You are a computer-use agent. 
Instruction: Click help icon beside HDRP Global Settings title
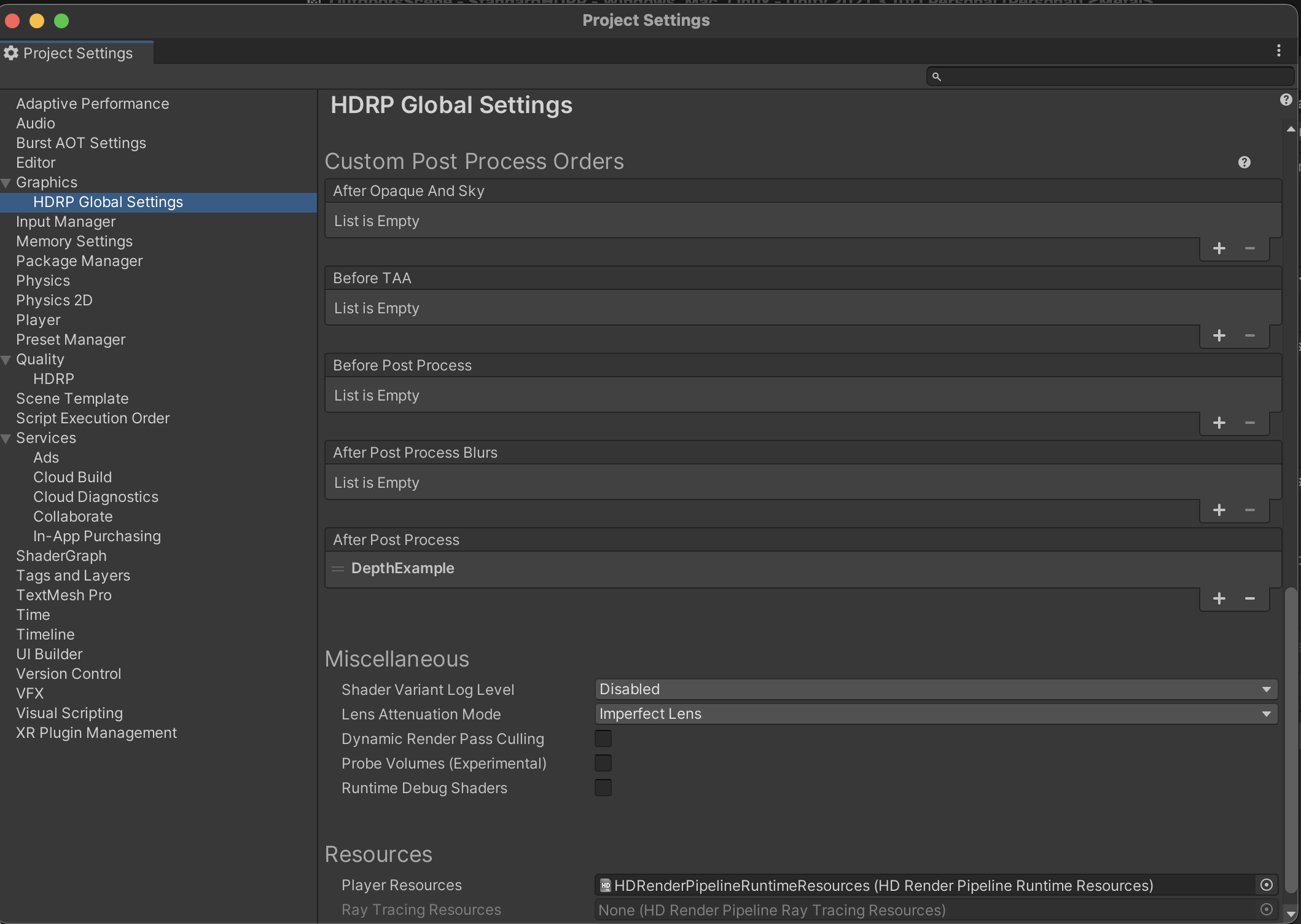pyautogui.click(x=1286, y=100)
